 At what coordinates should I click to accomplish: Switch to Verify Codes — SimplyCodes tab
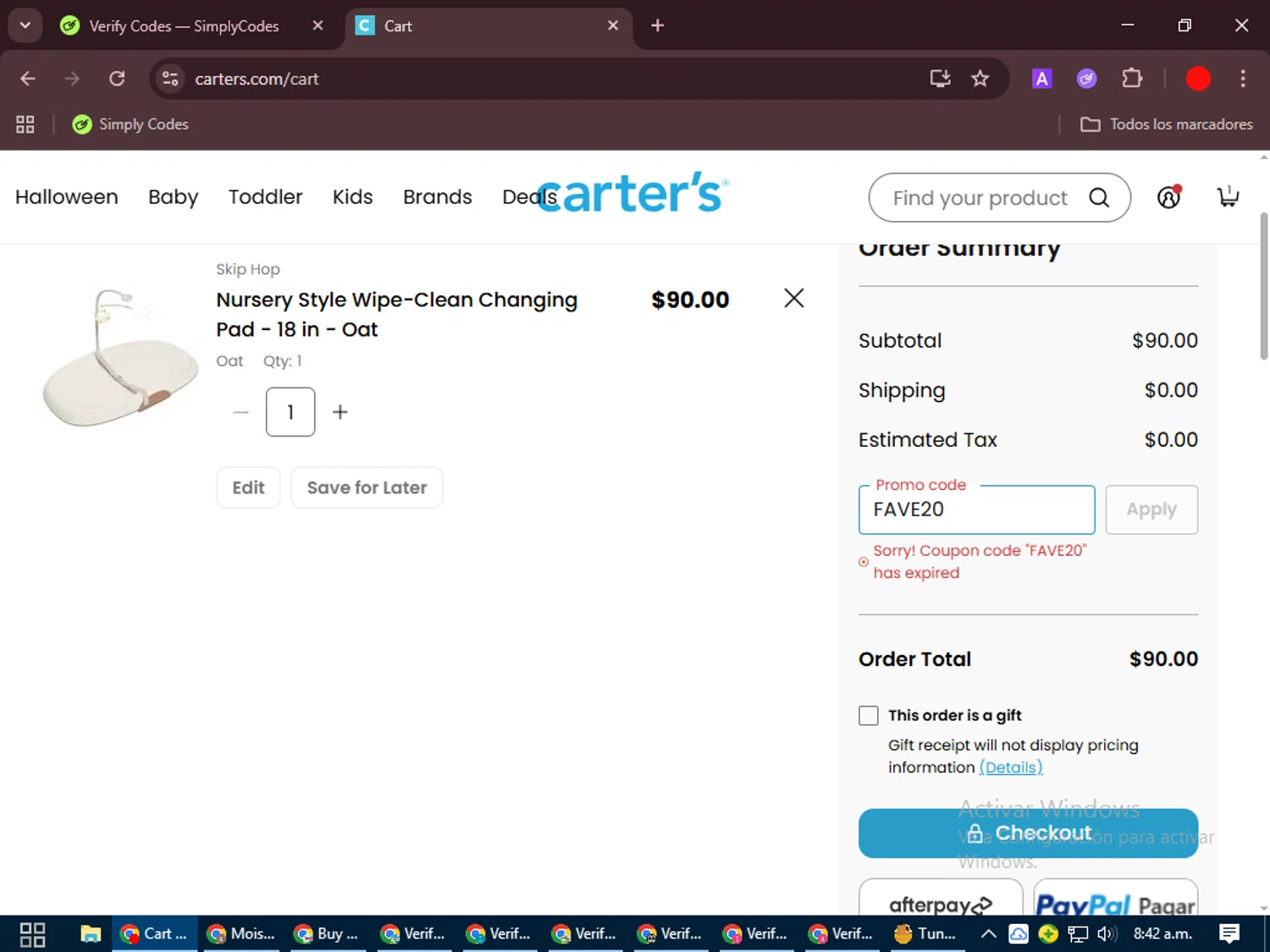pyautogui.click(x=182, y=26)
